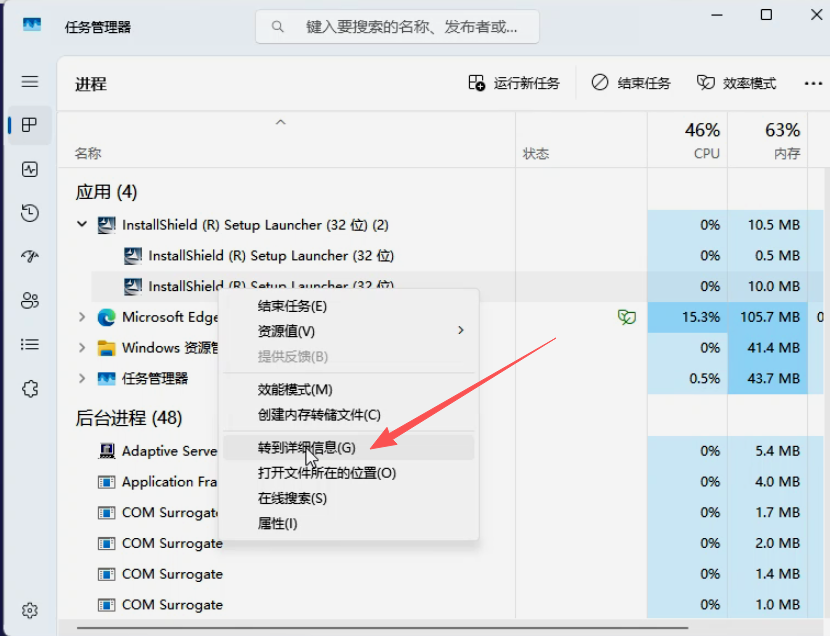This screenshot has height=636, width=830.
Task: Open the Users sidebar icon
Action: point(30,301)
